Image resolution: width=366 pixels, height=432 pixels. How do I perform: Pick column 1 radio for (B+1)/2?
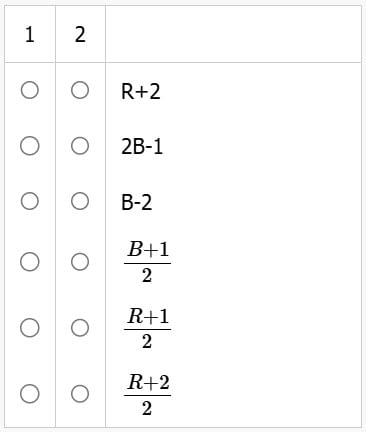coord(30,262)
